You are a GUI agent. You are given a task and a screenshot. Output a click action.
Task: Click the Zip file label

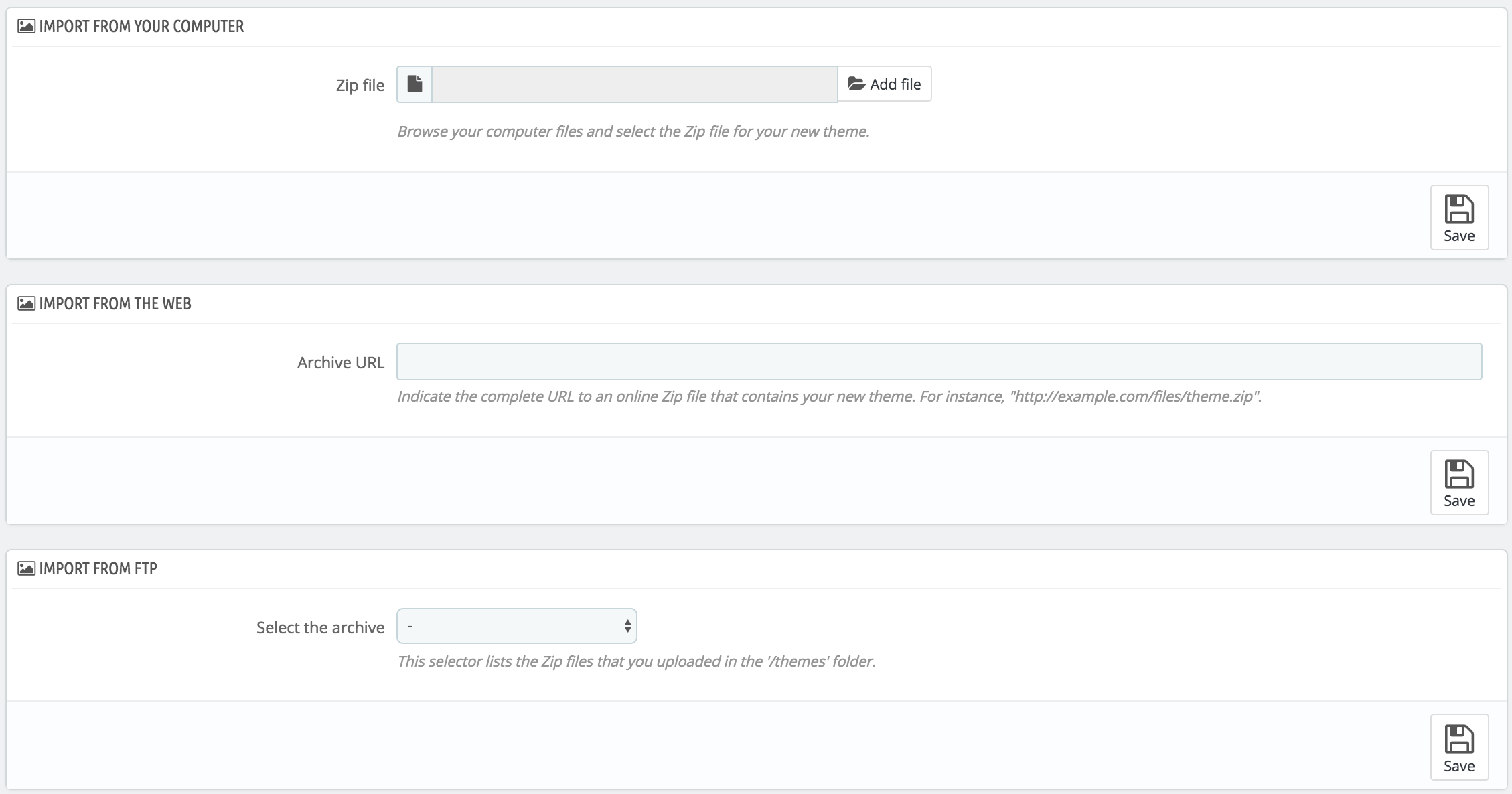coord(360,85)
